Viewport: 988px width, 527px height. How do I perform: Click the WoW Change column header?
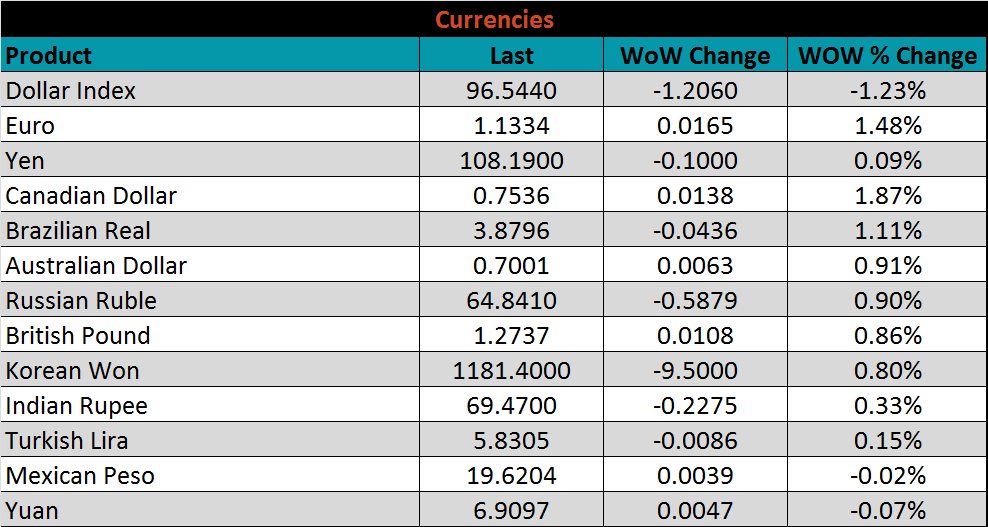tap(695, 55)
